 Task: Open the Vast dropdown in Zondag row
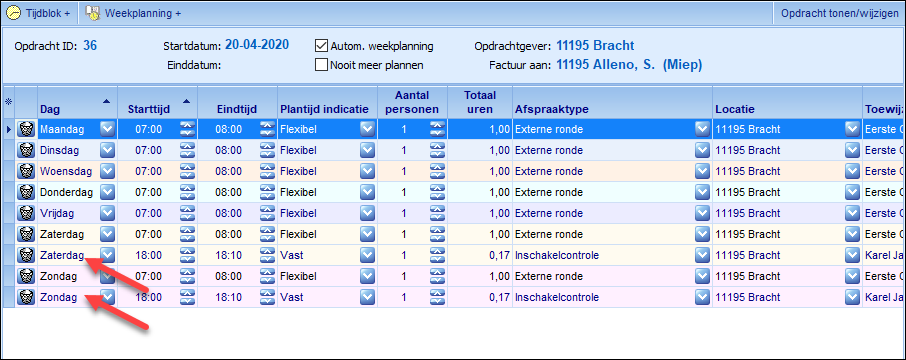pyautogui.click(x=367, y=297)
